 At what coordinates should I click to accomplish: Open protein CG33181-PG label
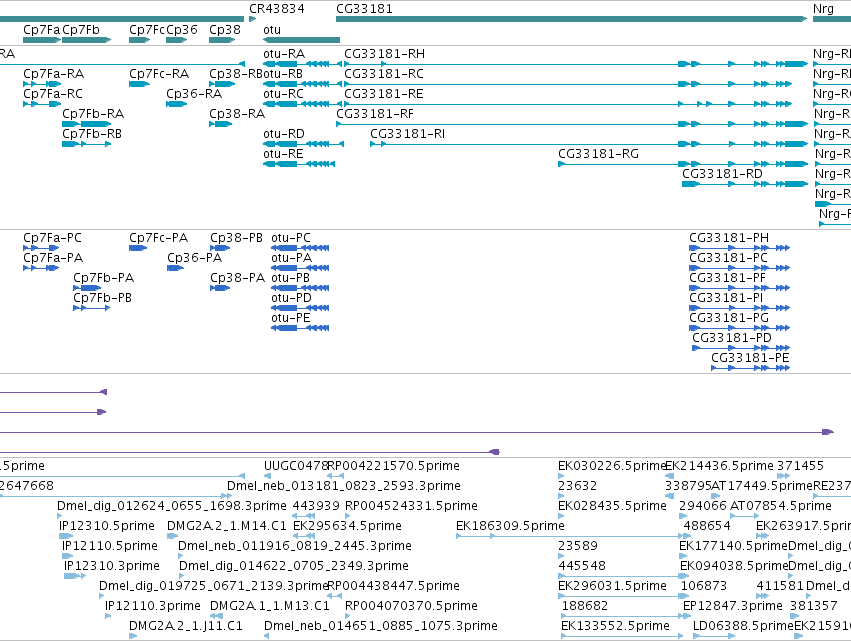click(729, 319)
